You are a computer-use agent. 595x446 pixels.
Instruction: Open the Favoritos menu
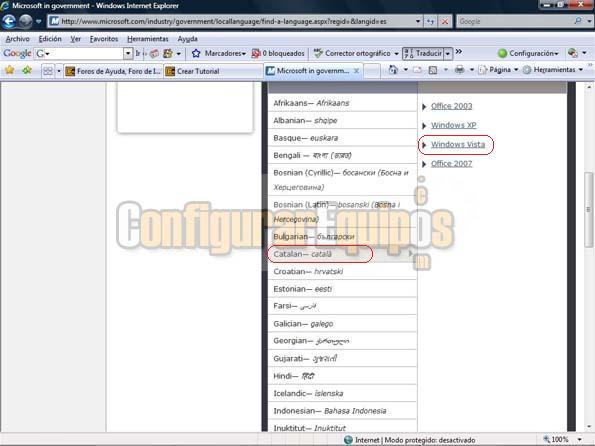(104, 39)
